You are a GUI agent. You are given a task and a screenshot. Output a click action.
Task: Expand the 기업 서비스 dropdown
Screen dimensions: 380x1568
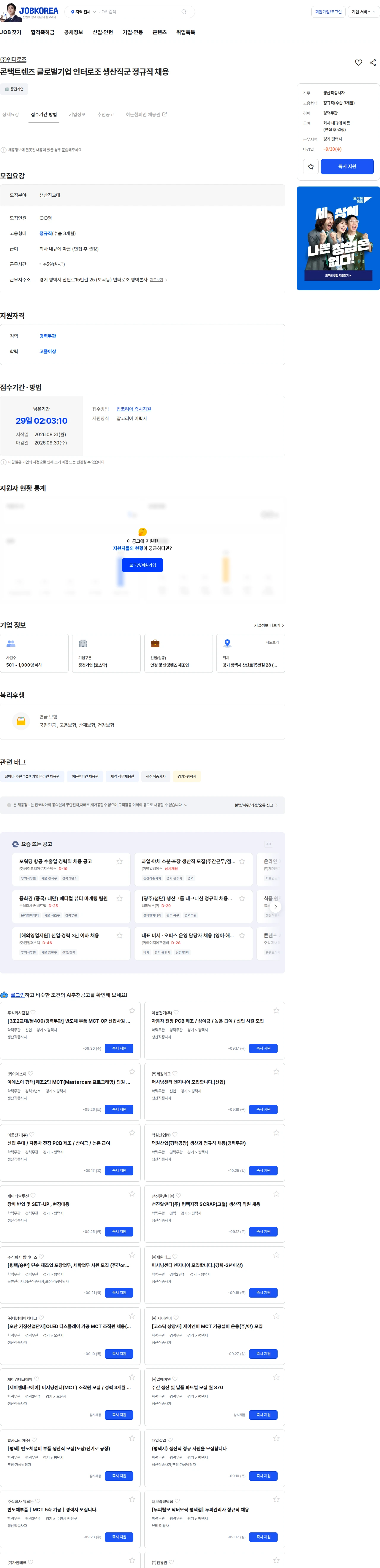pos(364,12)
